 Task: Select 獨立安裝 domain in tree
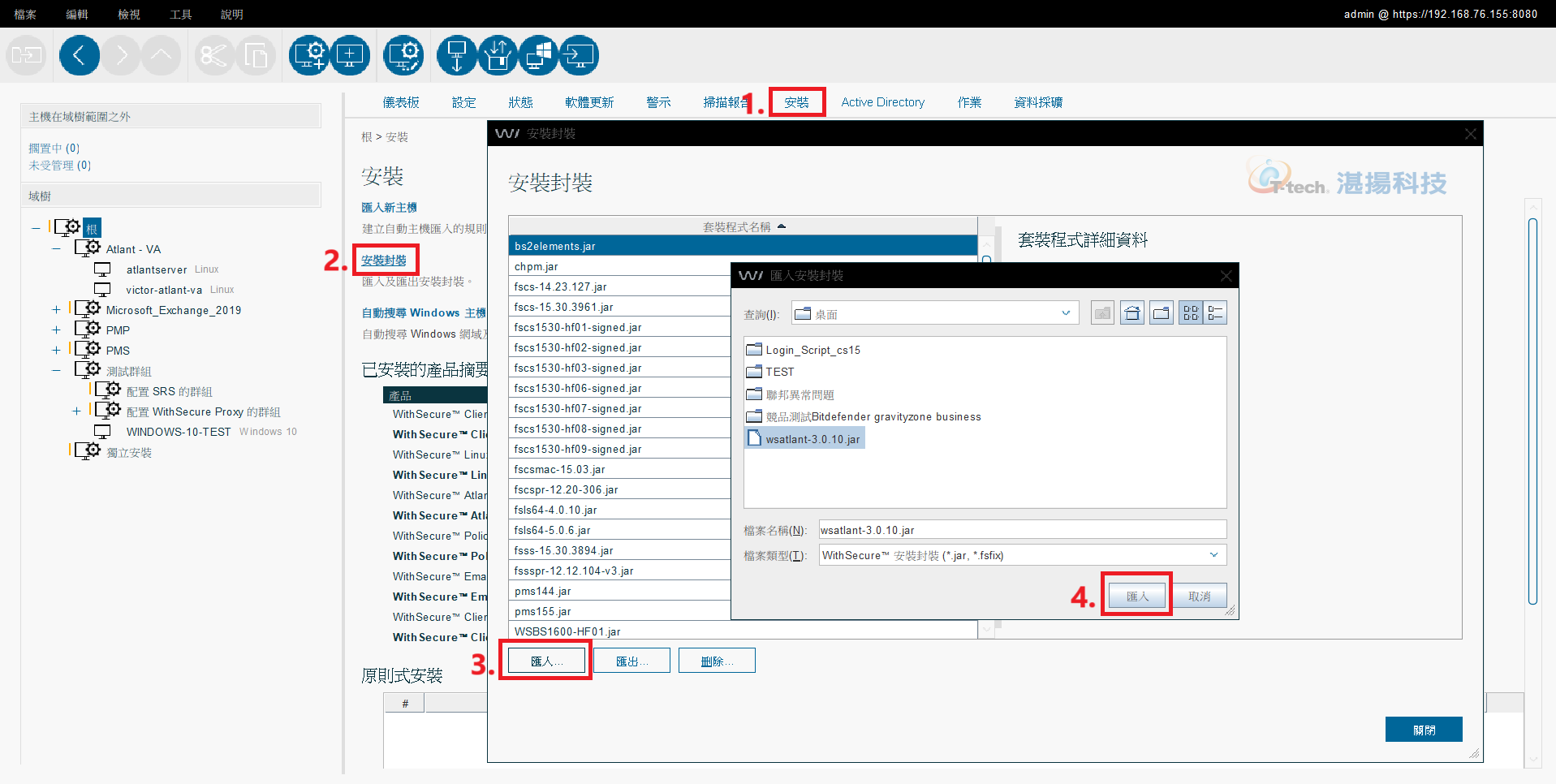[129, 452]
